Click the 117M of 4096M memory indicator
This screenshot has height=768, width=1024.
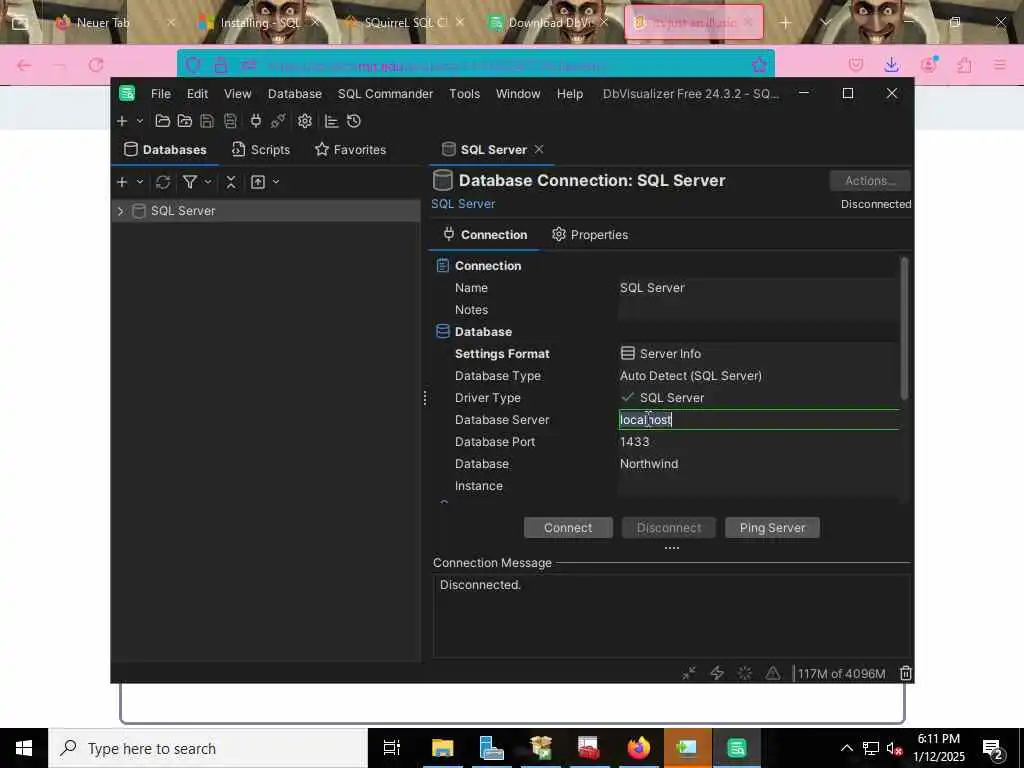(841, 673)
